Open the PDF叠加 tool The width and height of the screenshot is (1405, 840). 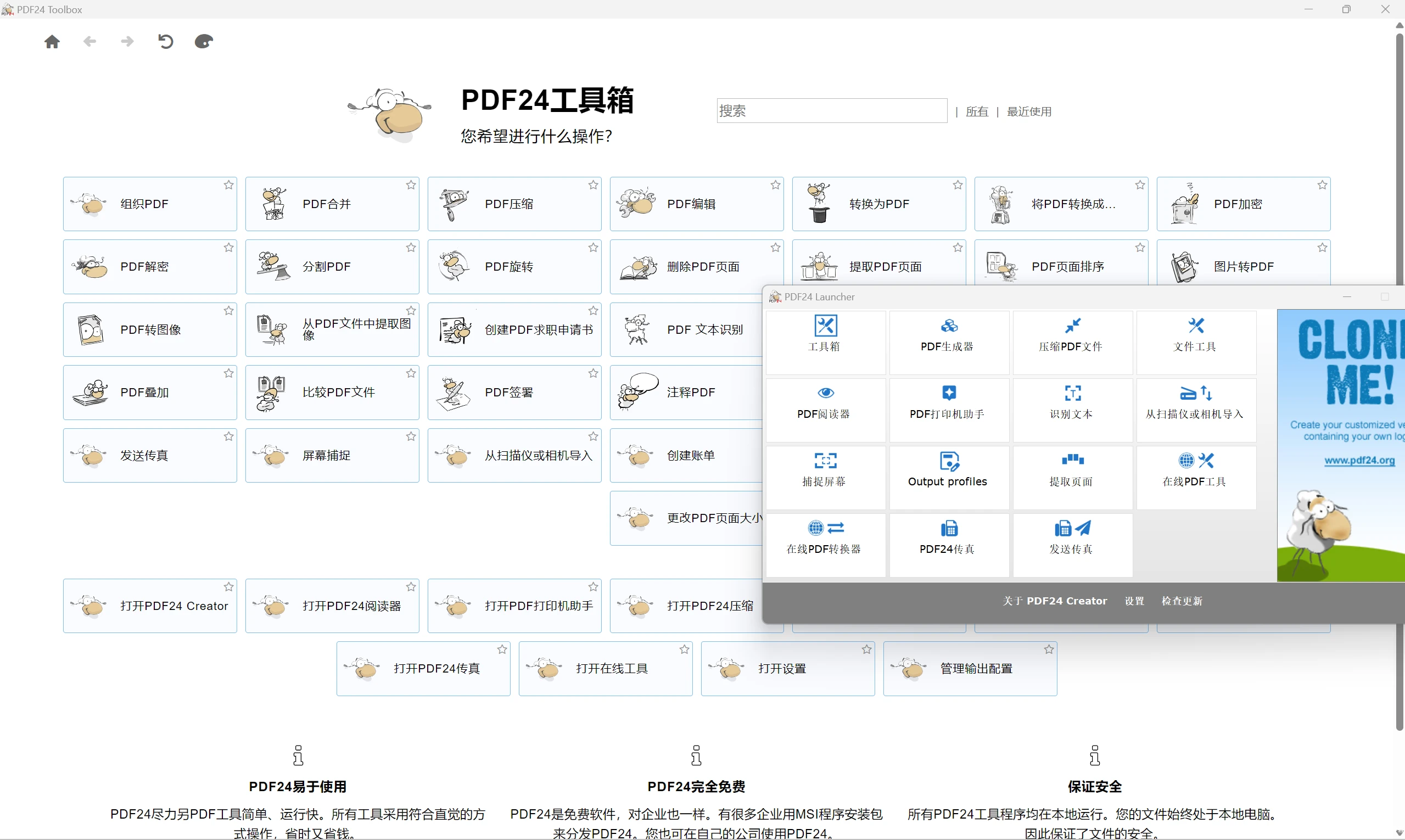coord(150,392)
